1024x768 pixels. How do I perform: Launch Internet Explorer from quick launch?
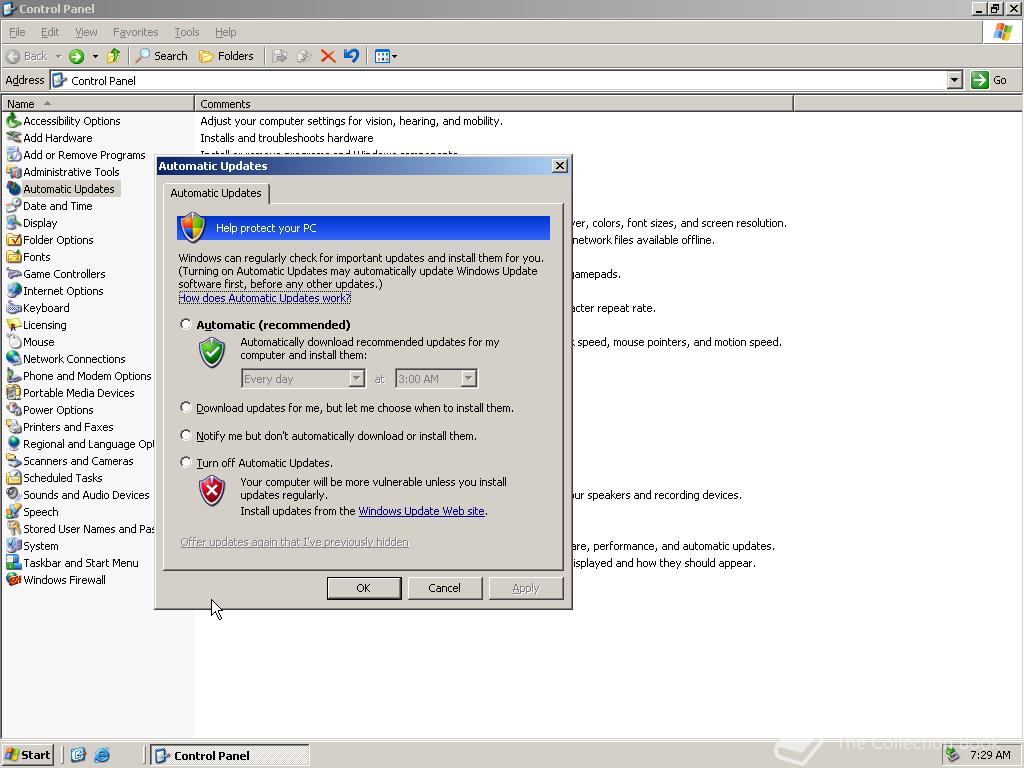[102, 755]
